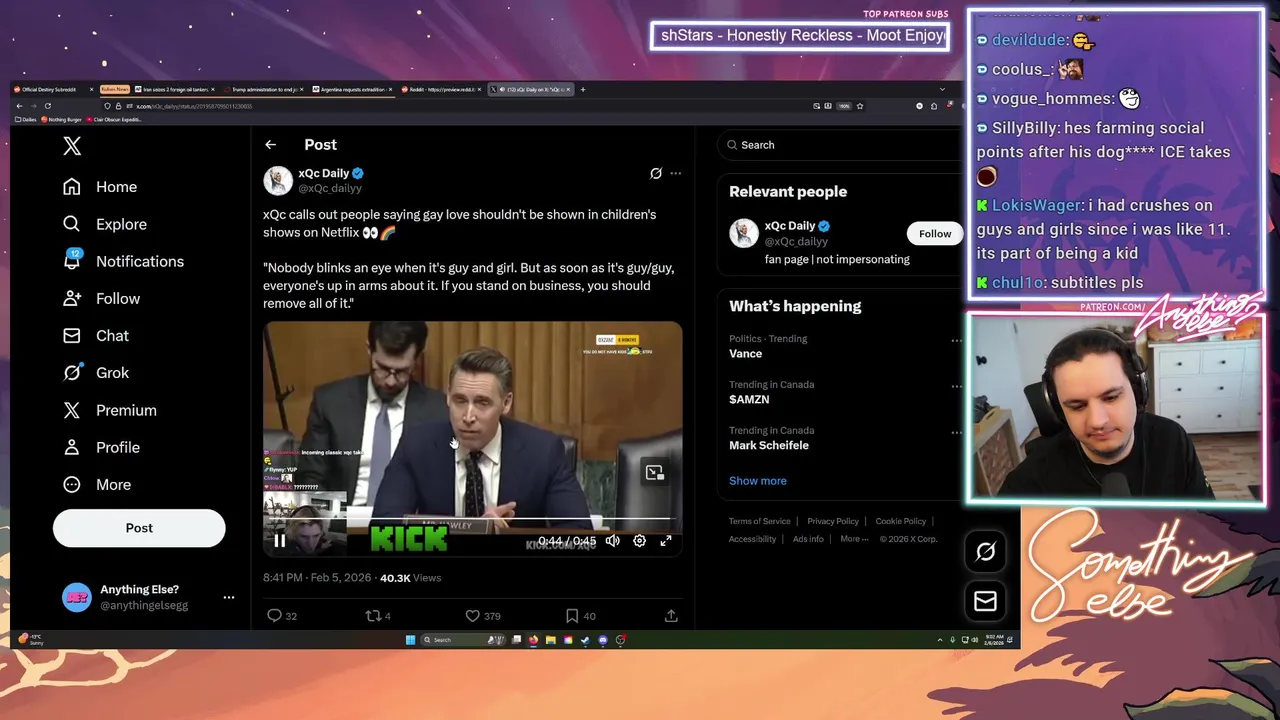The image size is (1280, 720).
Task: Open the trending topic $AMZN
Action: [749, 400]
